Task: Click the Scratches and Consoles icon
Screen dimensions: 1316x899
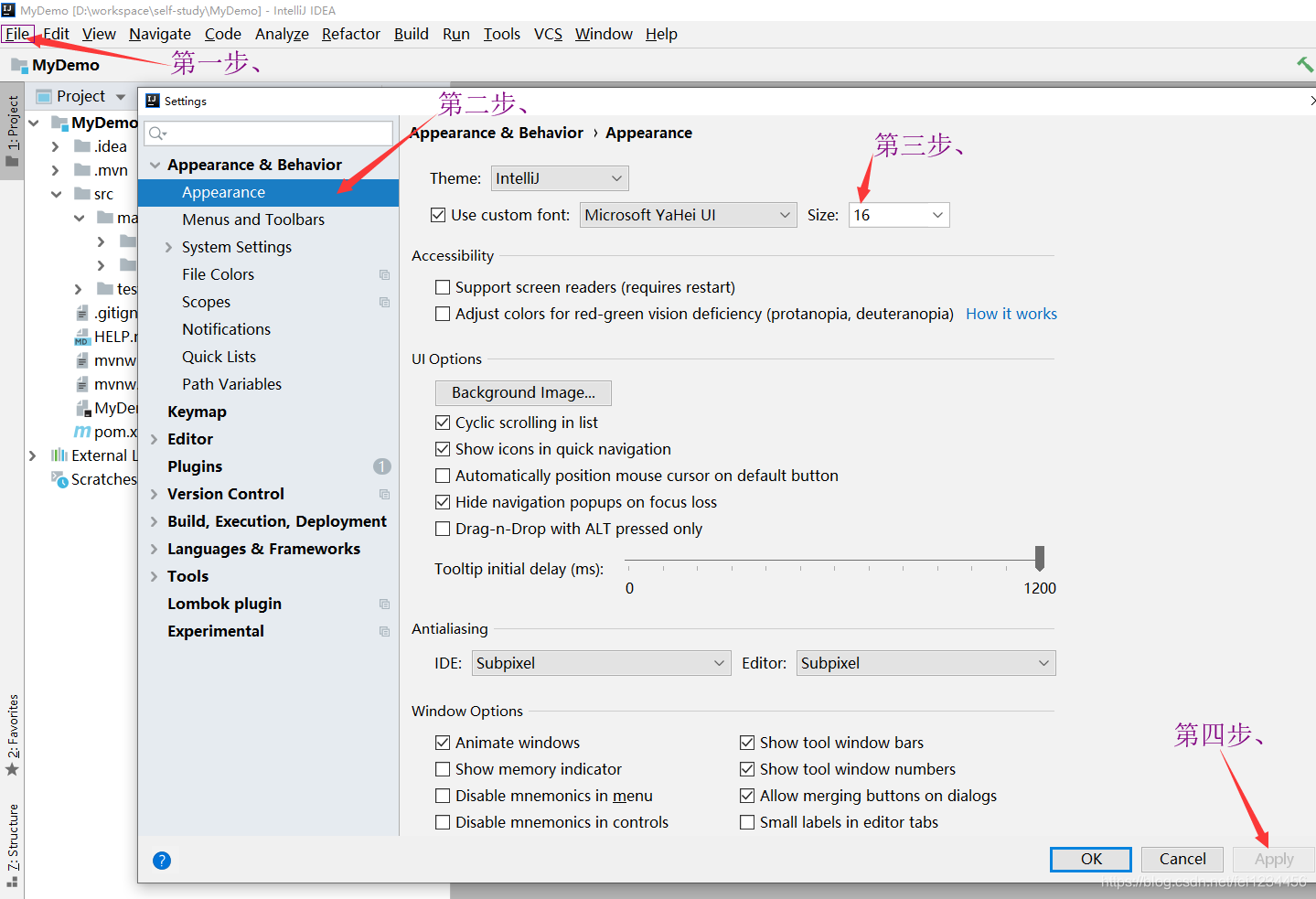Action: (59, 479)
